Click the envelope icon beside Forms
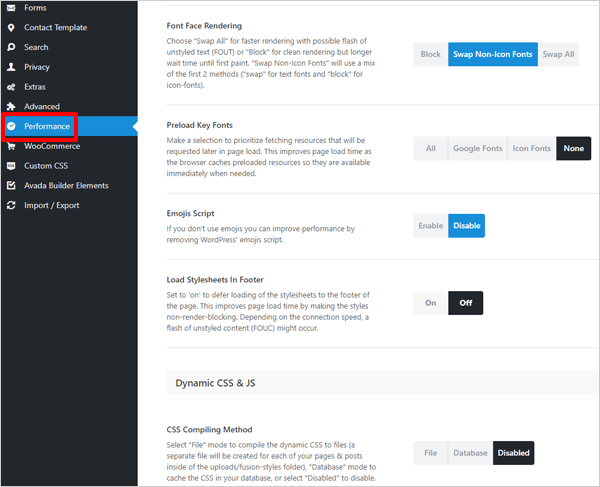This screenshot has height=487, width=600. click(x=11, y=8)
